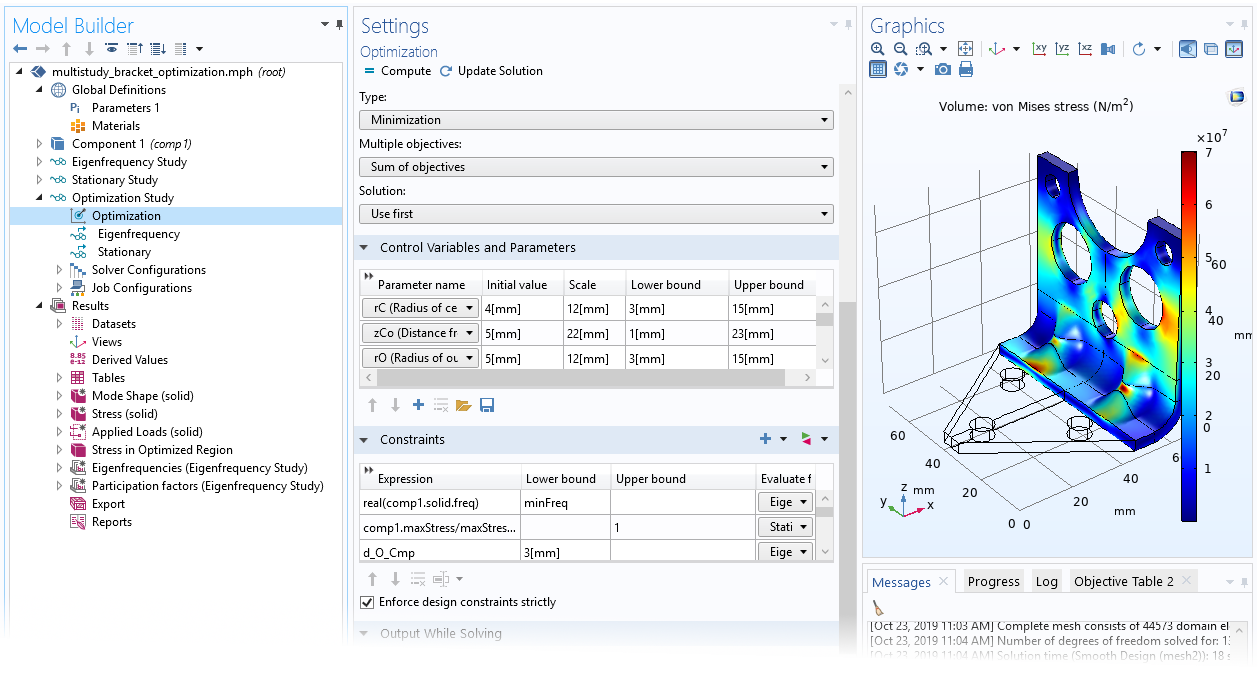The width and height of the screenshot is (1258, 688).
Task: Switch to the xy-plane view
Action: 1039,49
